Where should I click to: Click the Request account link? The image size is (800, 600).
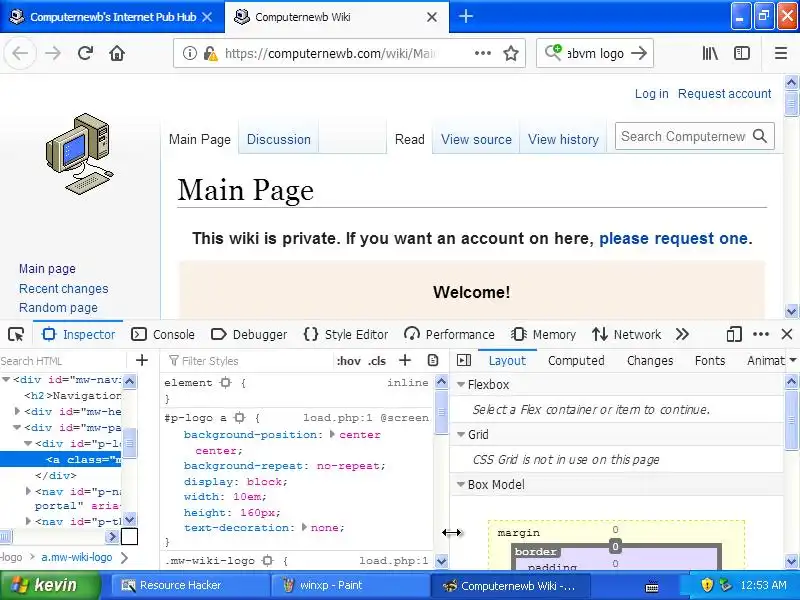pos(724,94)
